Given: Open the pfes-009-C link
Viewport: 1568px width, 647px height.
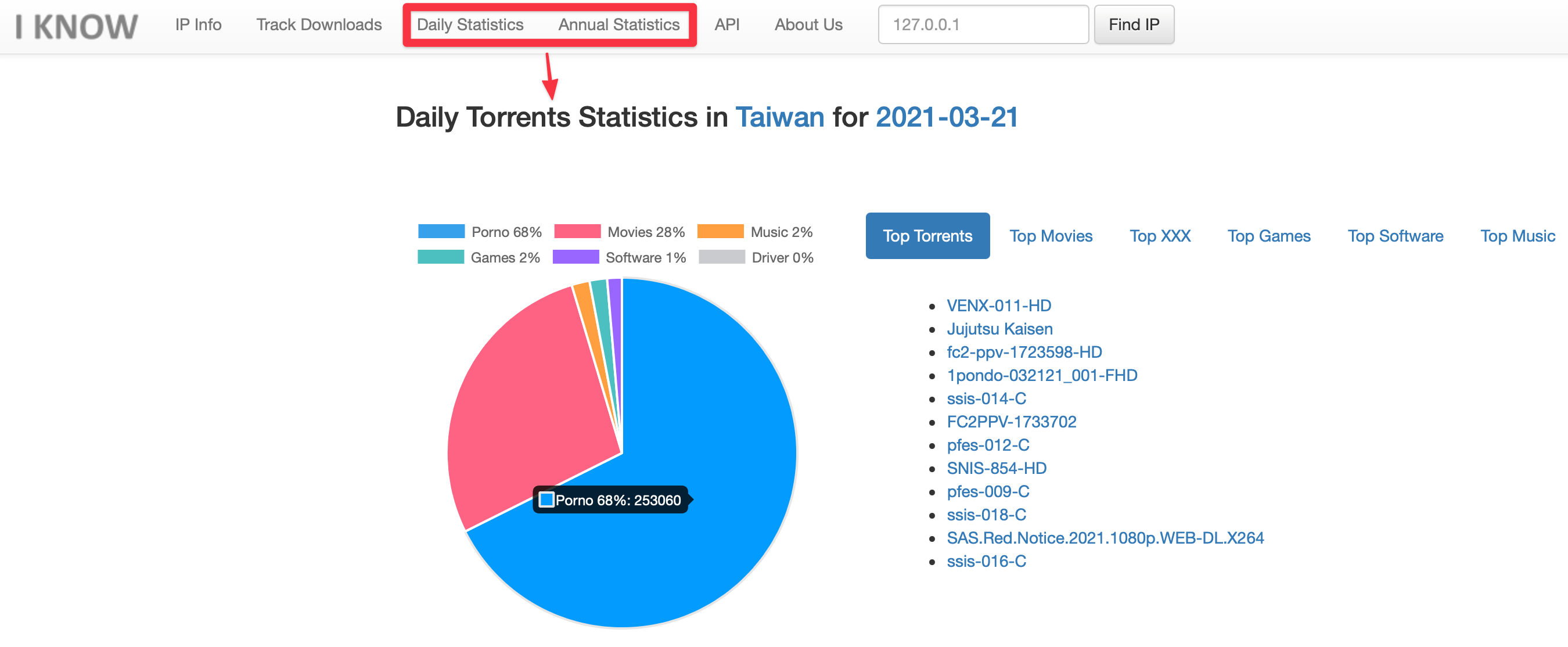Looking at the screenshot, I should click(x=987, y=491).
